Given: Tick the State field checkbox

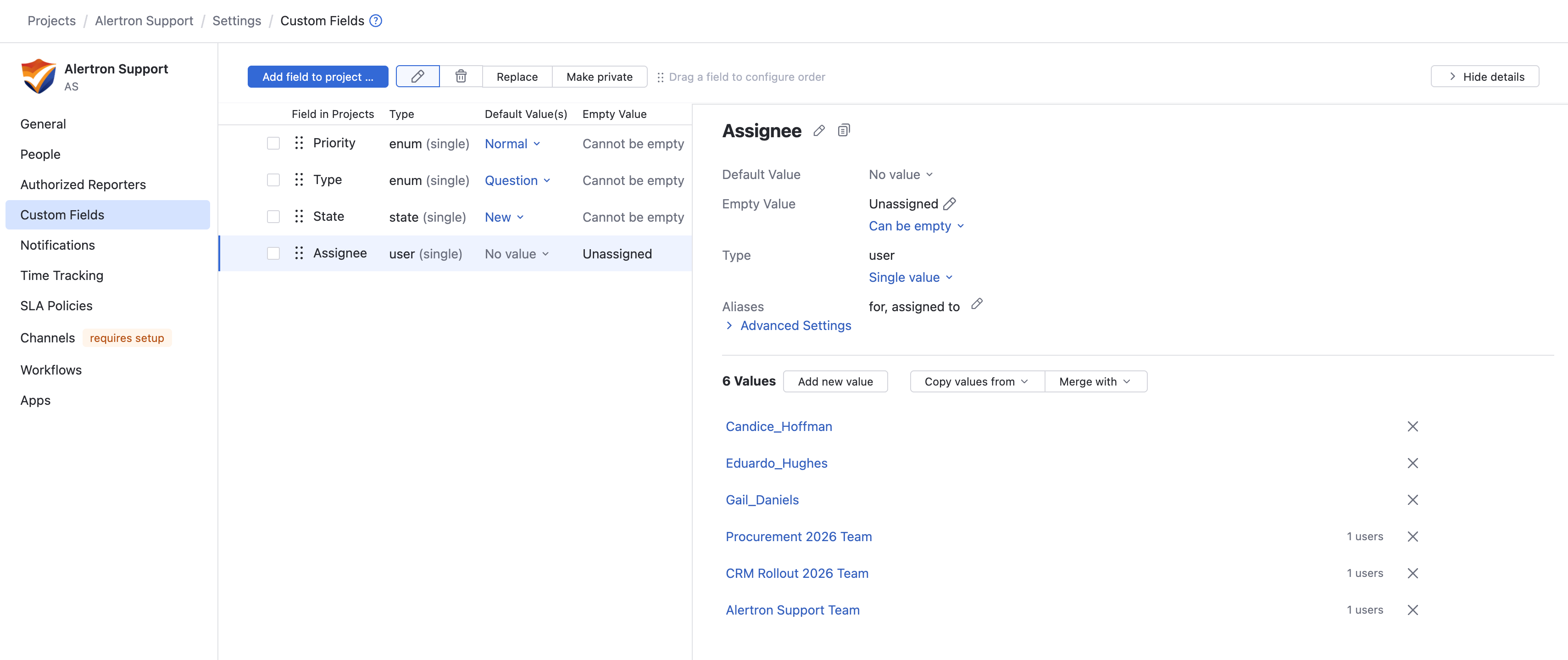Looking at the screenshot, I should 273,217.
